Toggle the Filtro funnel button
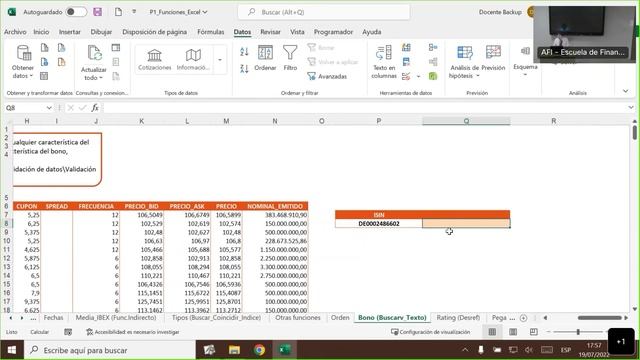The width and height of the screenshot is (640, 360). (x=290, y=58)
